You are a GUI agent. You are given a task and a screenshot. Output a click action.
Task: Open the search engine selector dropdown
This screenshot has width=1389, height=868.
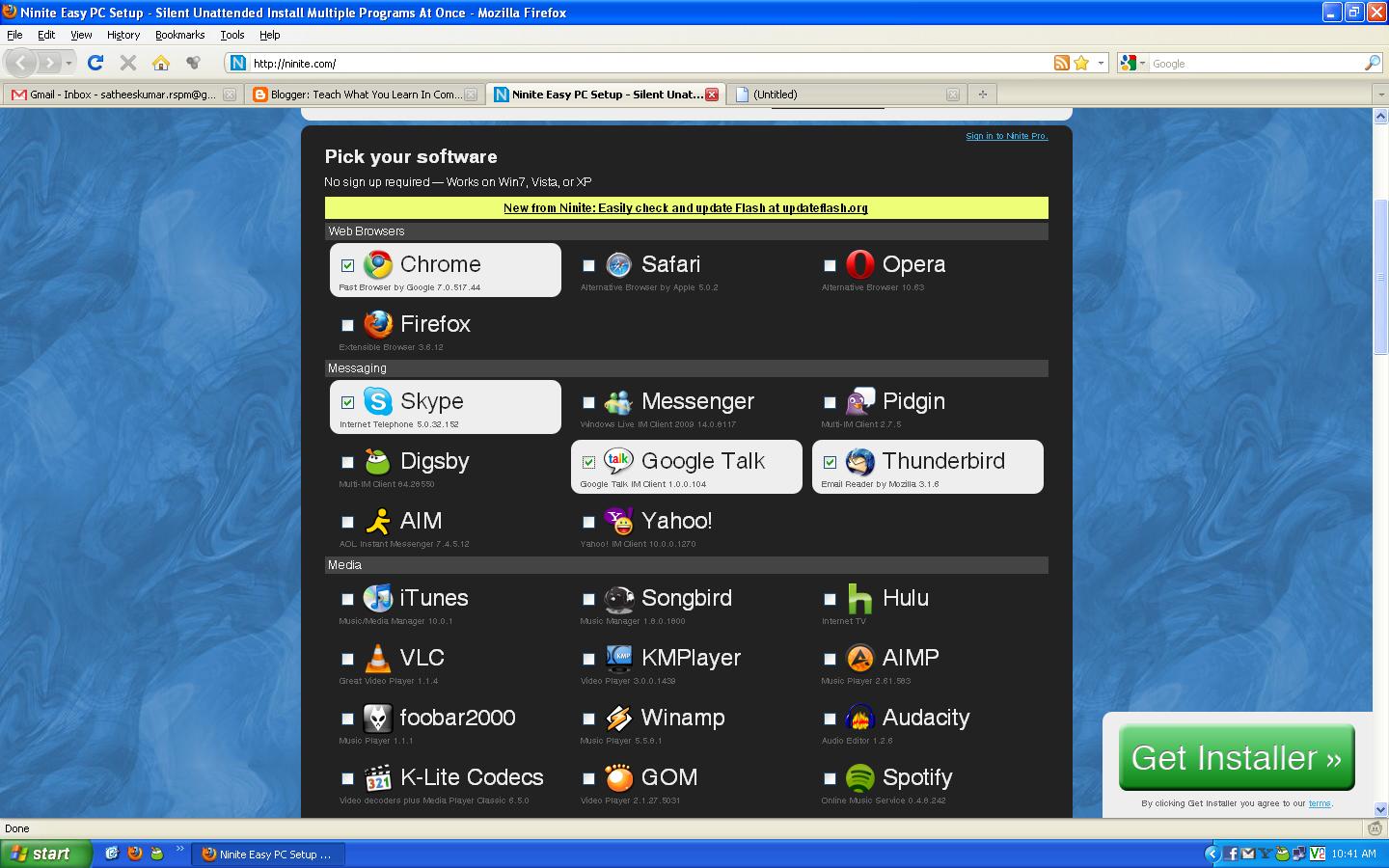pyautogui.click(x=1132, y=64)
